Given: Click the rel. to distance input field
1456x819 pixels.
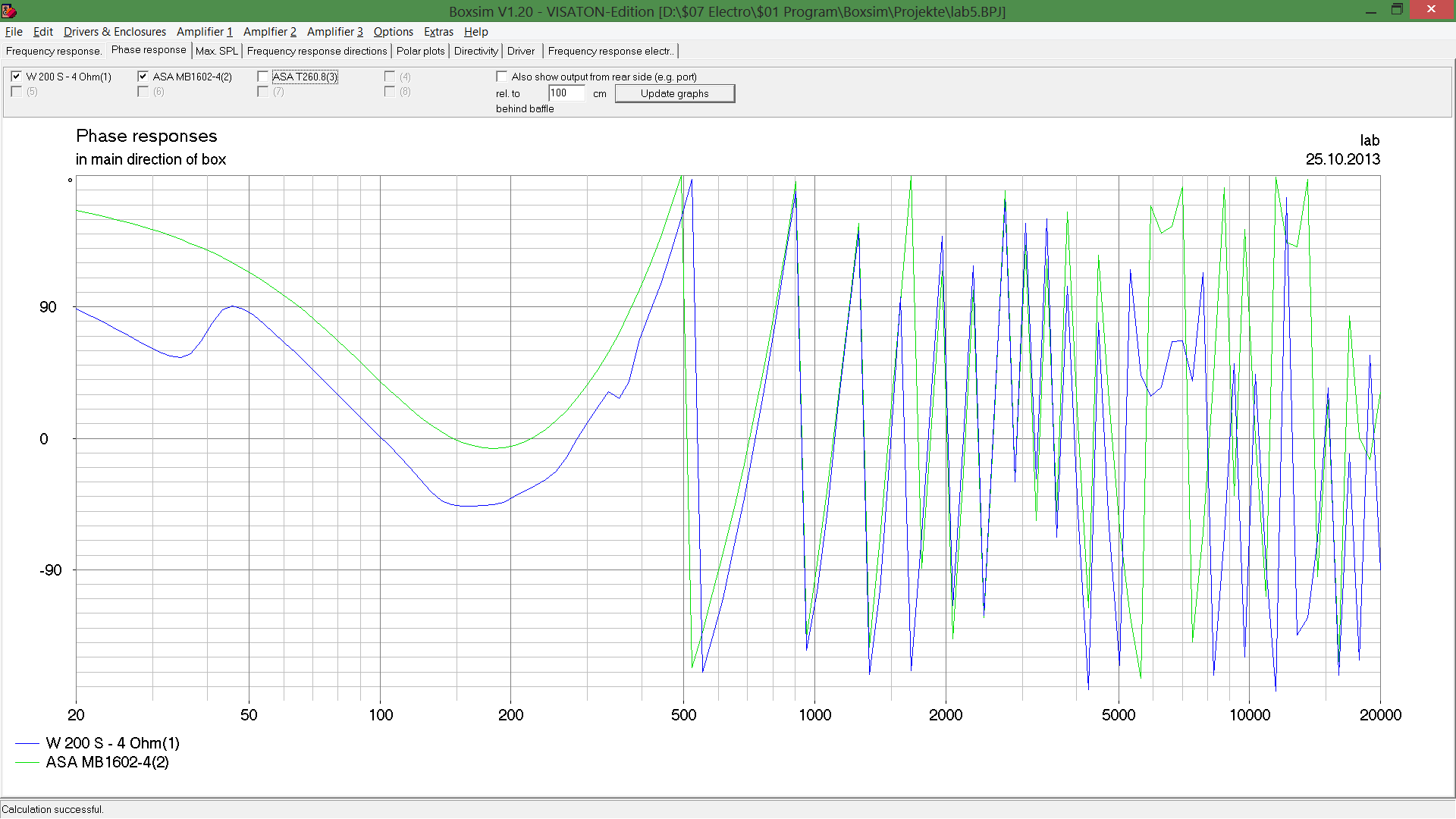Looking at the screenshot, I should [566, 93].
